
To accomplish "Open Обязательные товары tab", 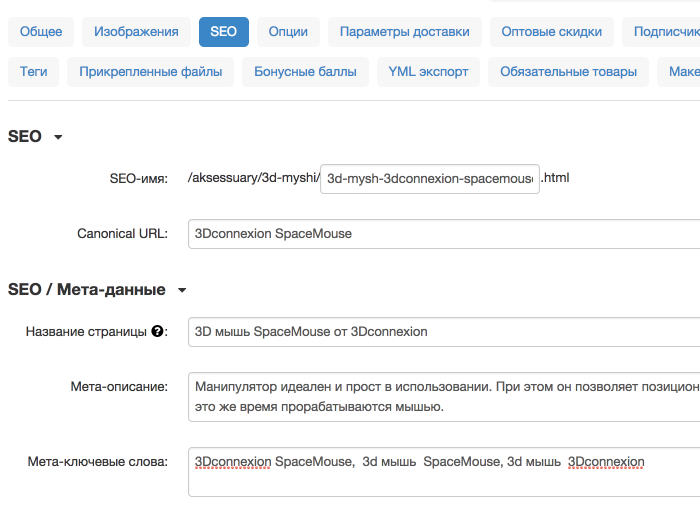I will [568, 72].
